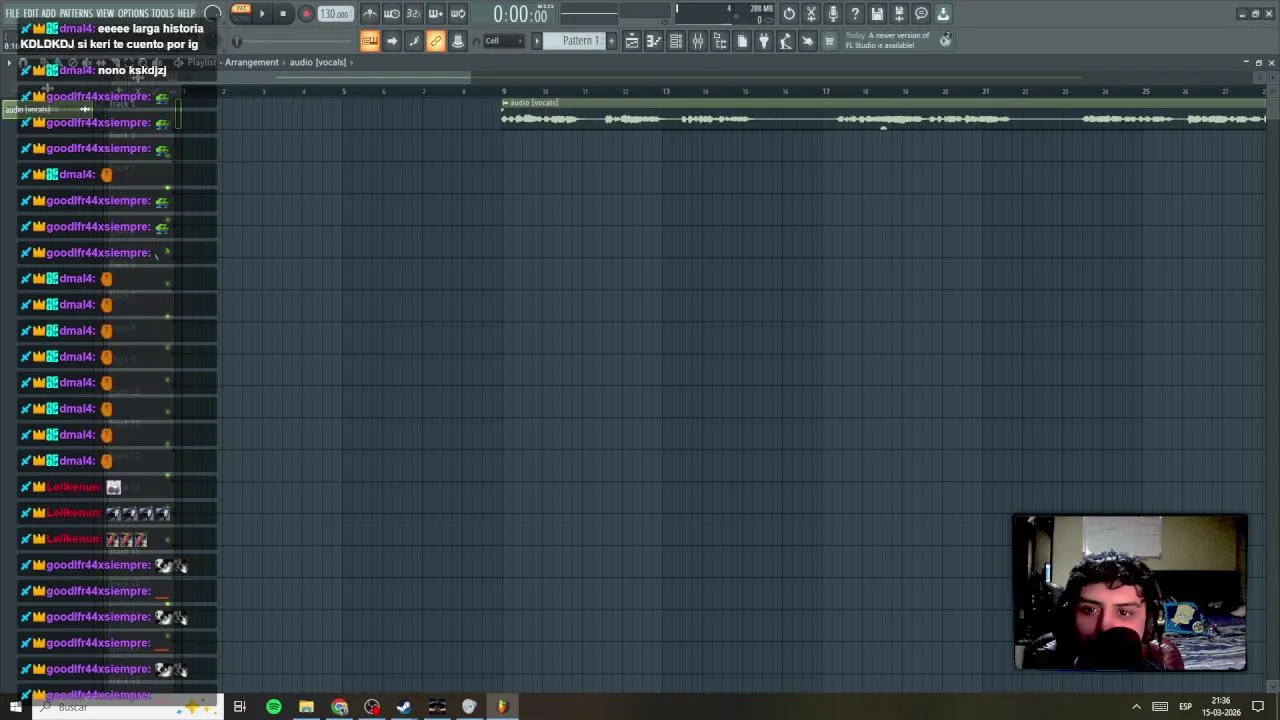Click the tempo tapper icon
Screen dimensions: 1280x720
coord(786,41)
